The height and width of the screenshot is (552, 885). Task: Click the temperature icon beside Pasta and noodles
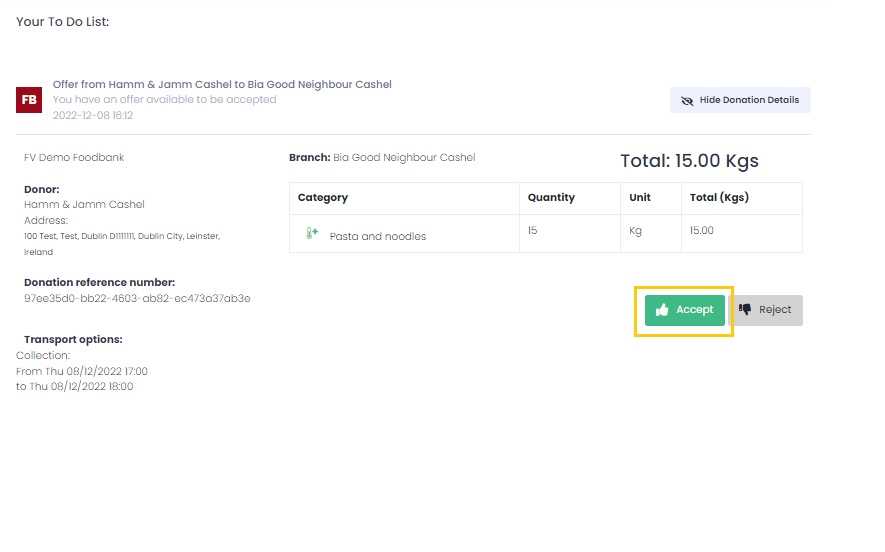pos(312,233)
